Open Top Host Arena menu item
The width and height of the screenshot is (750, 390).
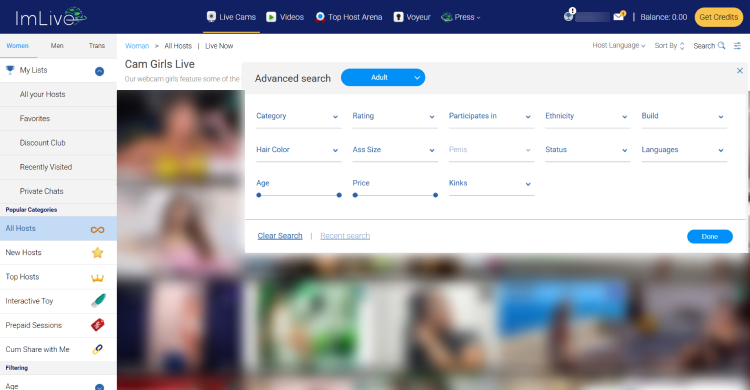(349, 17)
